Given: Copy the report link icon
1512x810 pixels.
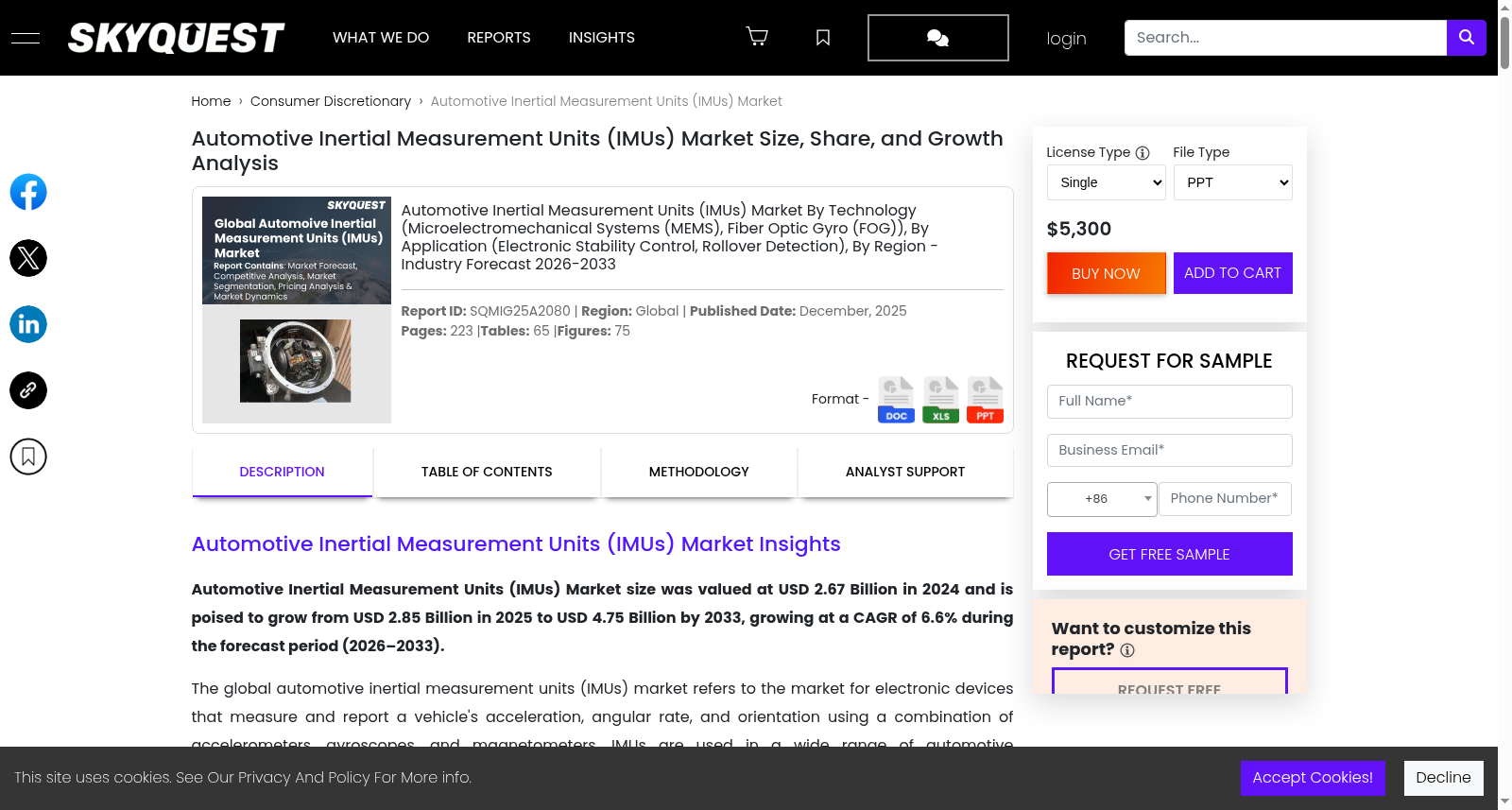Looking at the screenshot, I should tap(28, 390).
